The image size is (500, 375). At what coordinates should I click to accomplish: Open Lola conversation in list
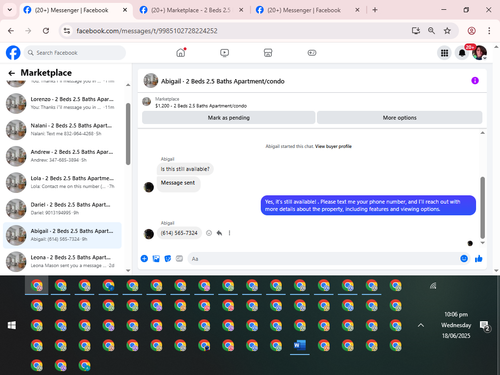[62, 182]
